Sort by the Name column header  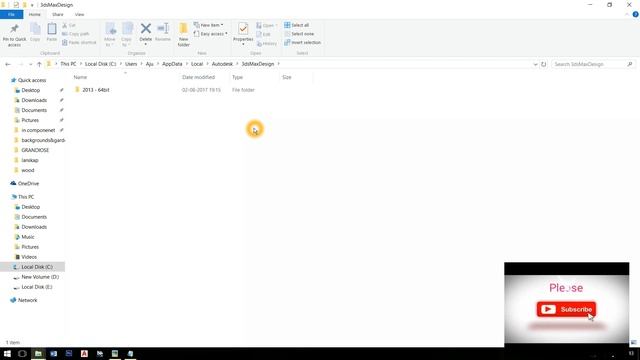click(x=80, y=77)
